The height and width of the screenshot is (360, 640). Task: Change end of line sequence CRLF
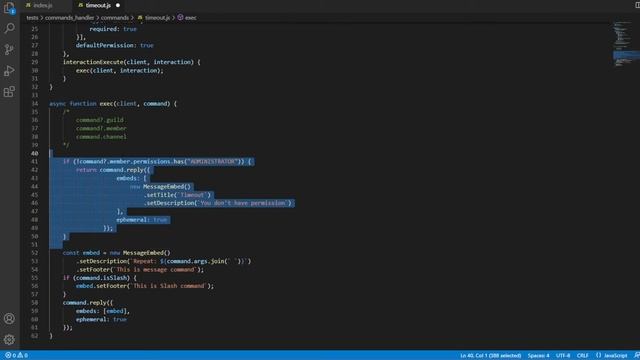pyautogui.click(x=582, y=356)
